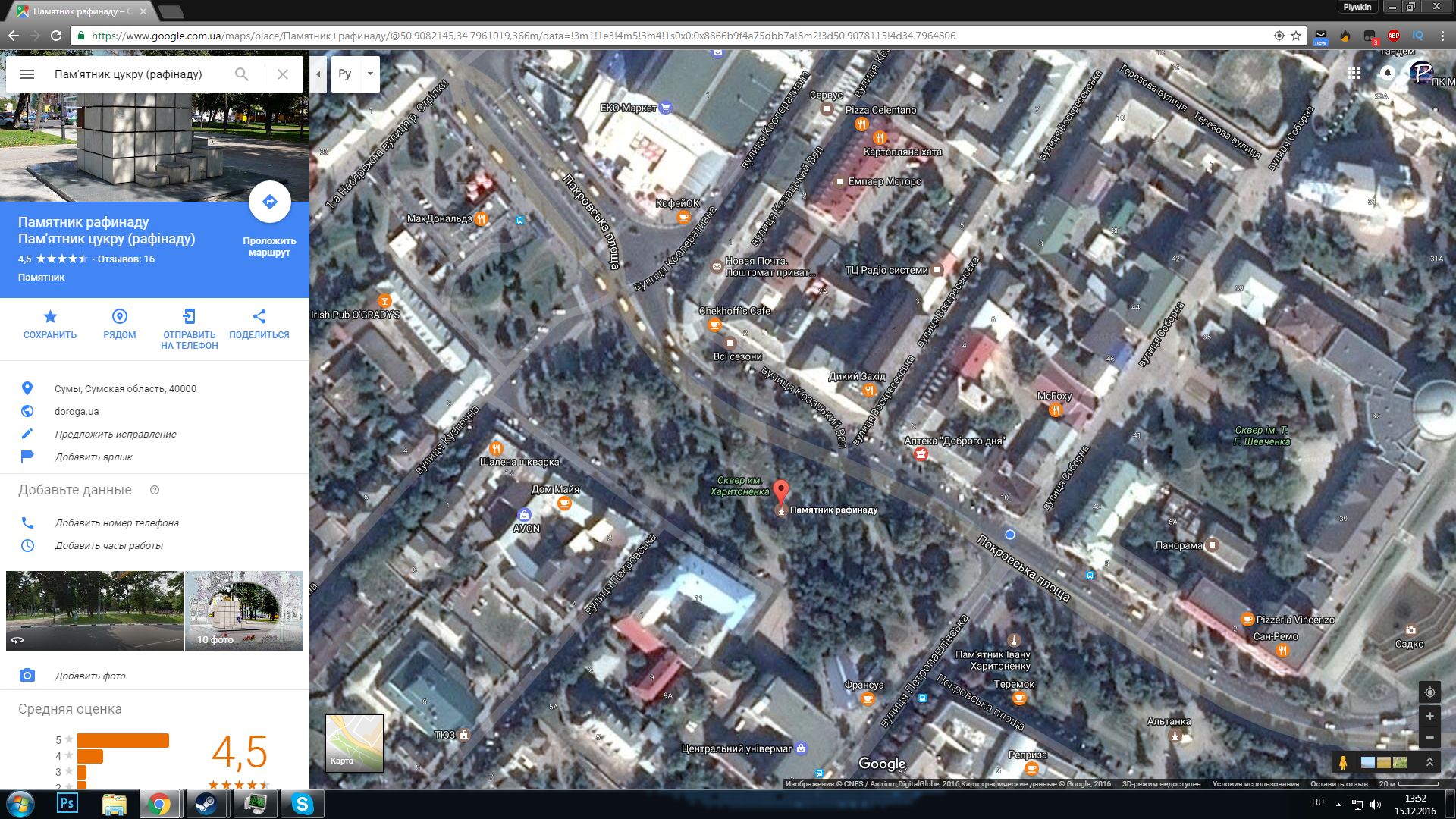The image size is (1456, 819).
Task: Click Добавить часы работы
Action: 108,546
